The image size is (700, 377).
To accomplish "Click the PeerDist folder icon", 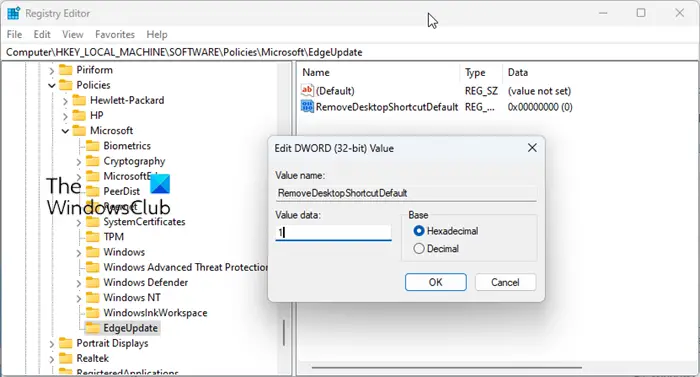I will coord(92,192).
